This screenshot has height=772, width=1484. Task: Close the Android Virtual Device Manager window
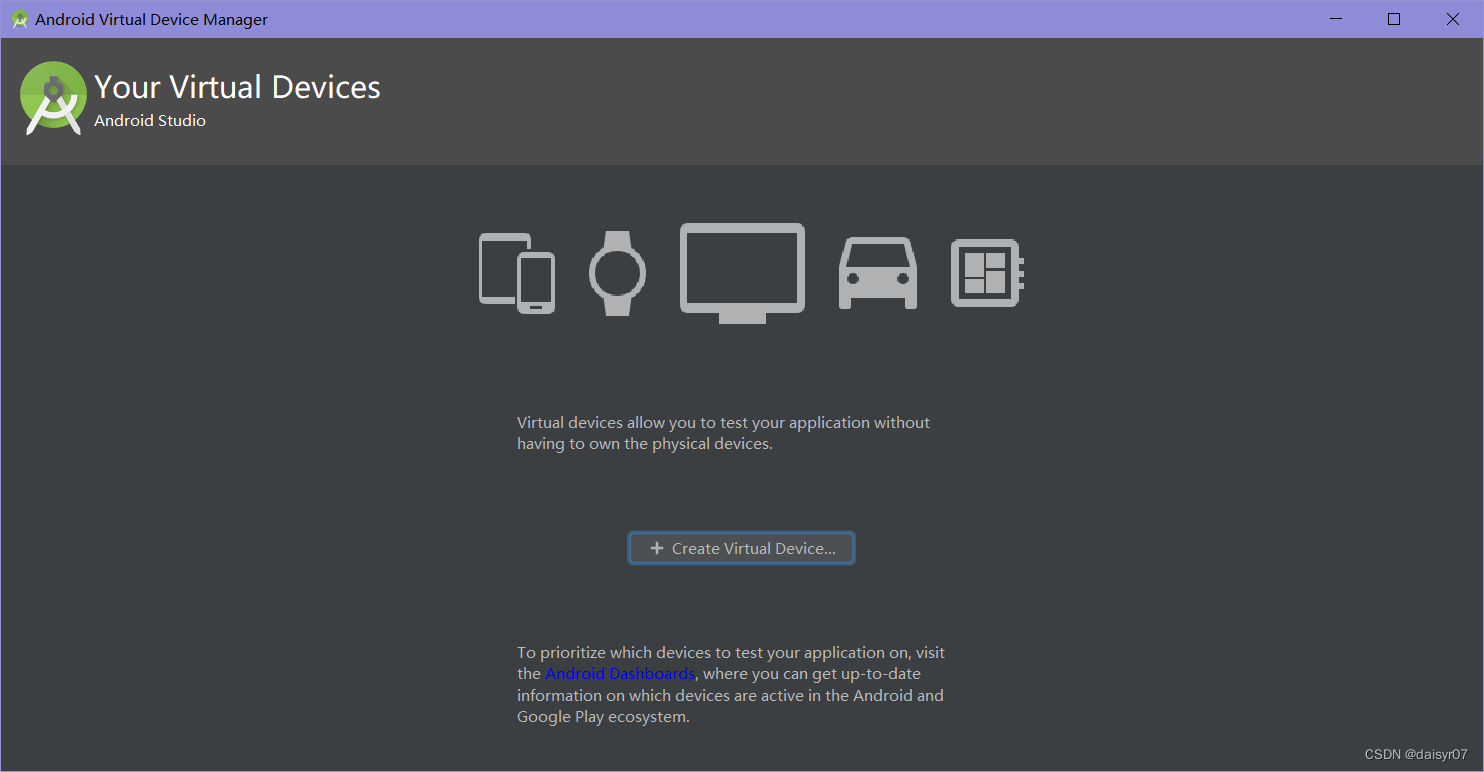pos(1453,19)
